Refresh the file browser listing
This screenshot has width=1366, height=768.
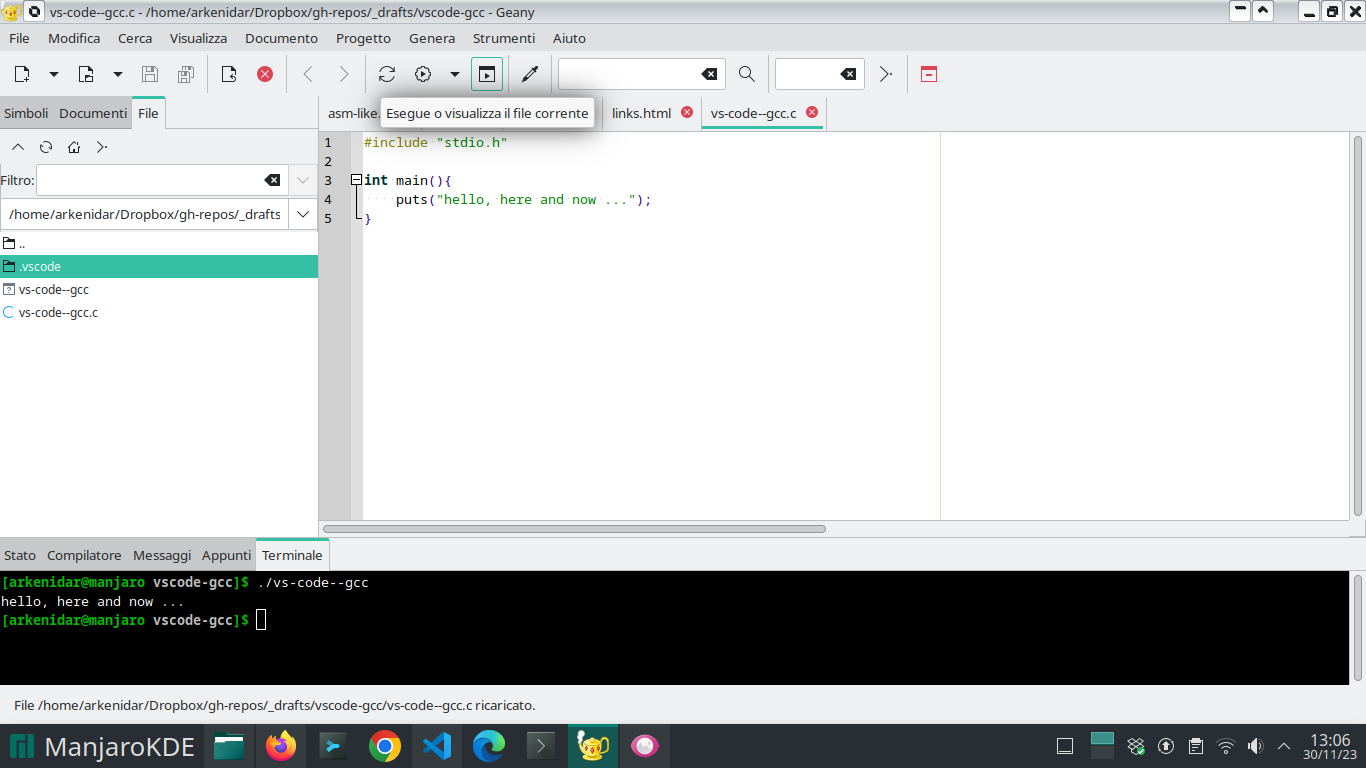click(x=46, y=147)
